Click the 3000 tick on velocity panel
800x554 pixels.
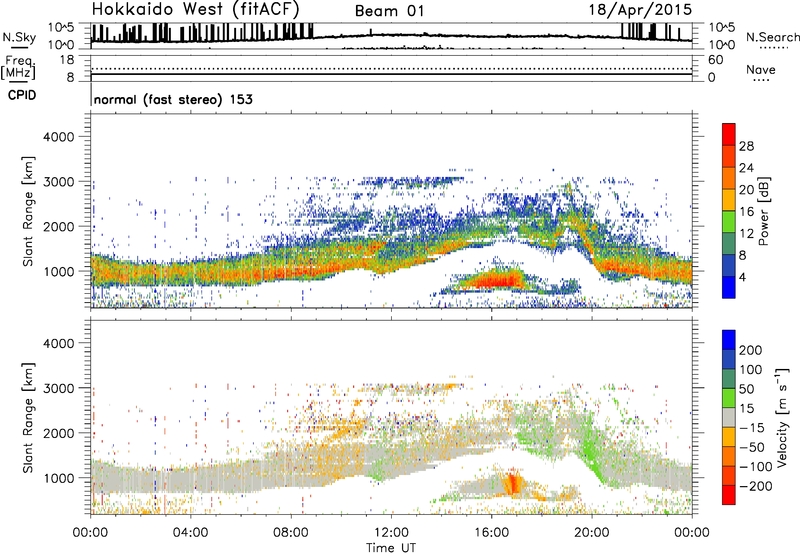(58, 388)
